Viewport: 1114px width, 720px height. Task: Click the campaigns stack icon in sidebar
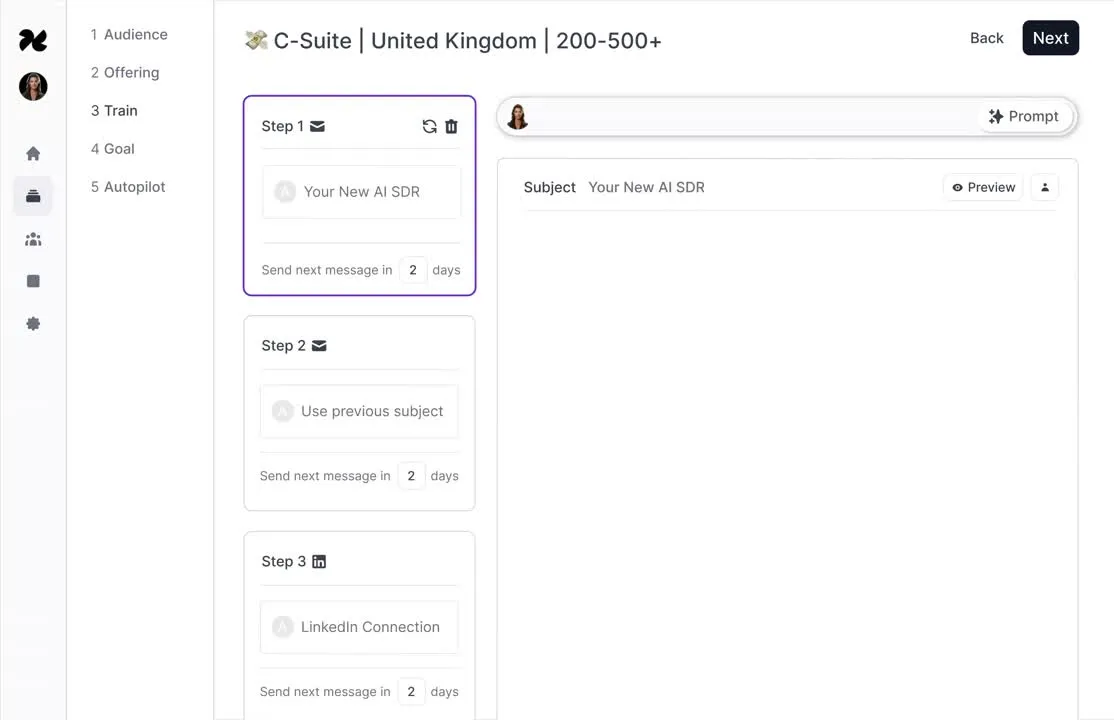33,196
